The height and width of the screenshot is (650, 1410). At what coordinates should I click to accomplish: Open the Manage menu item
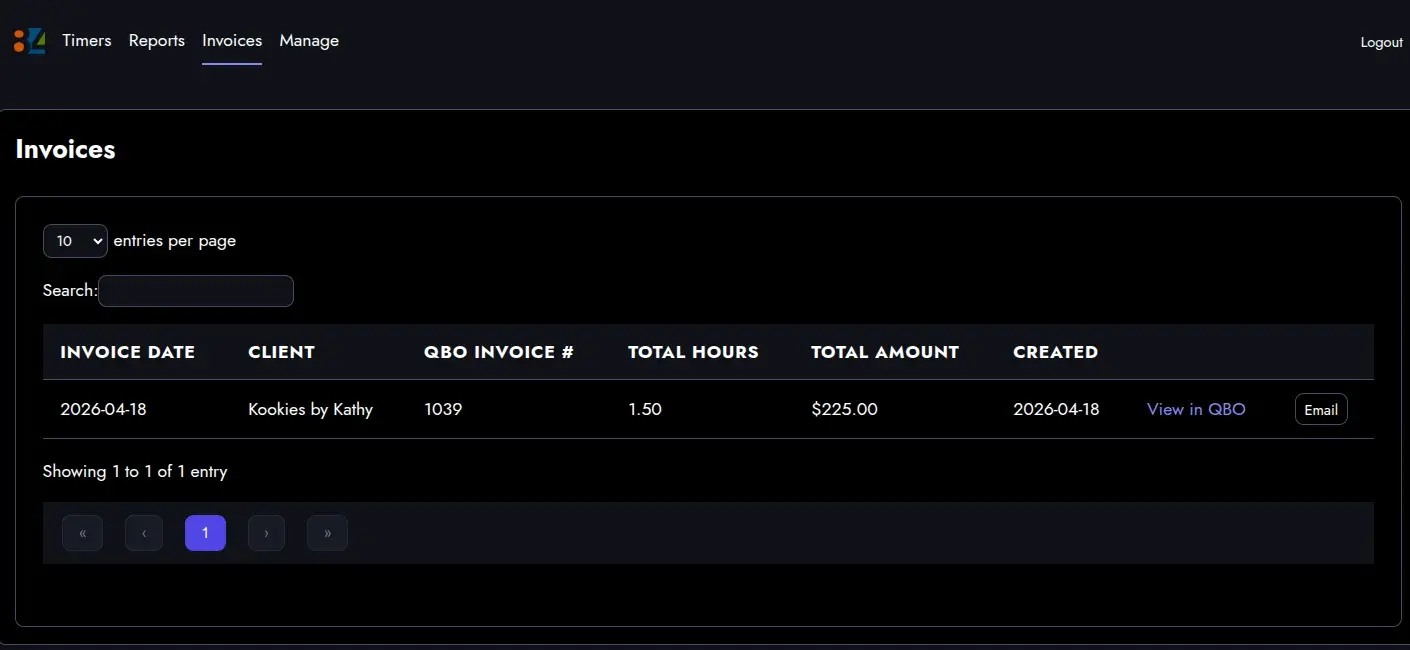(309, 41)
